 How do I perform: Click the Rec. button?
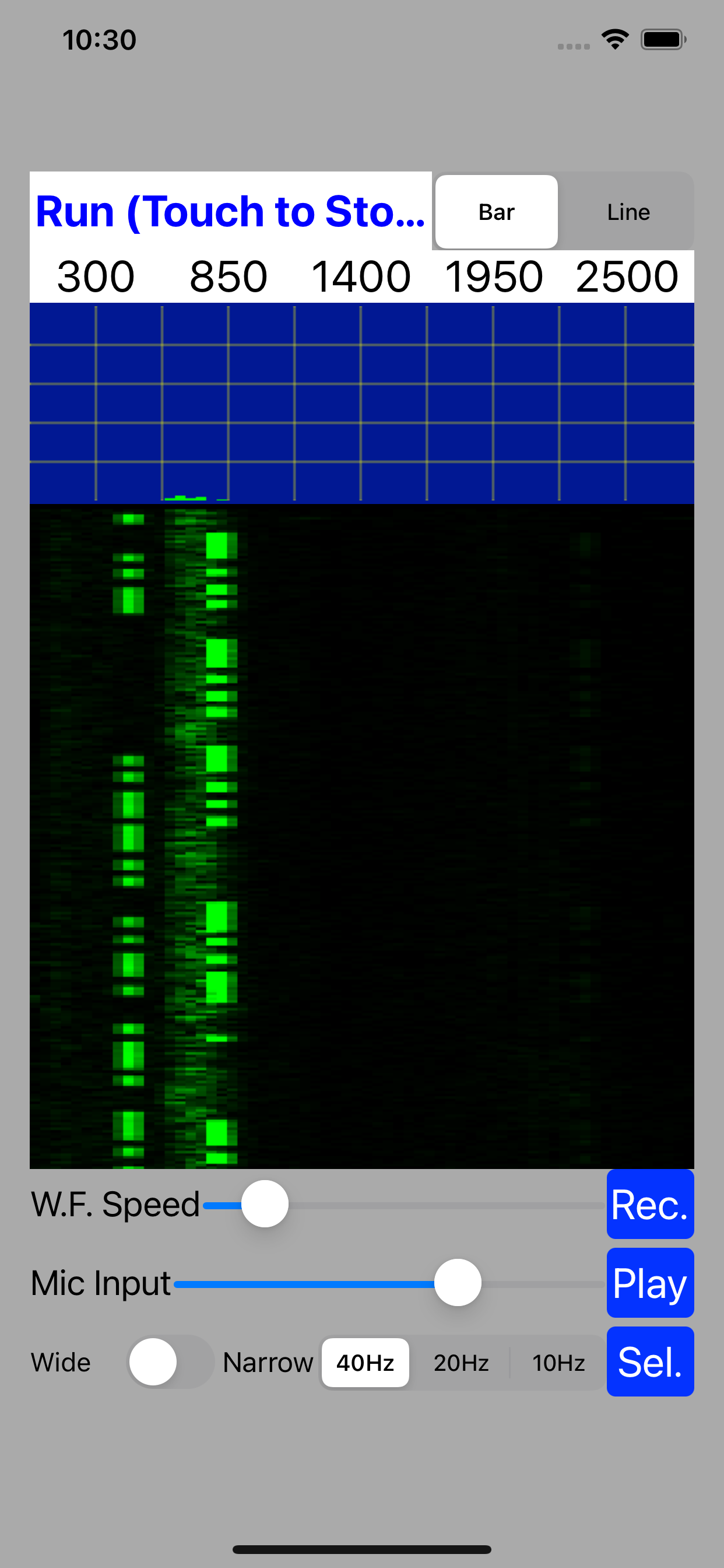[x=650, y=1204]
